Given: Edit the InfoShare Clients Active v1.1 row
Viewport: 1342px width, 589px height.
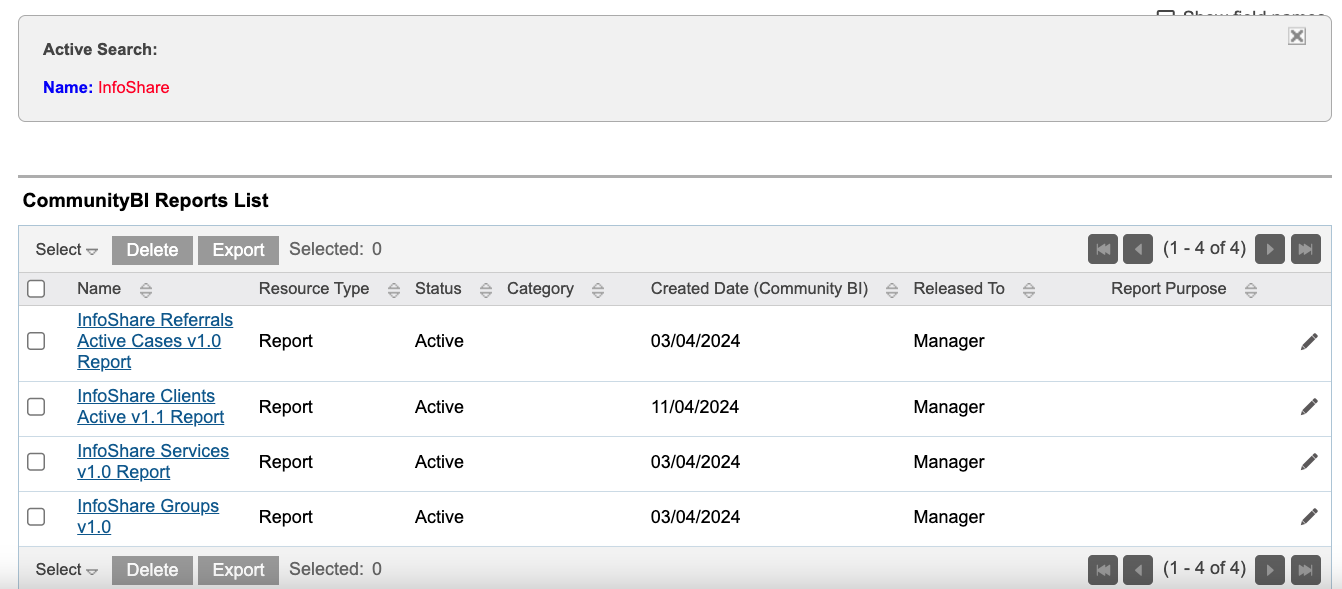Looking at the screenshot, I should coord(1309,406).
